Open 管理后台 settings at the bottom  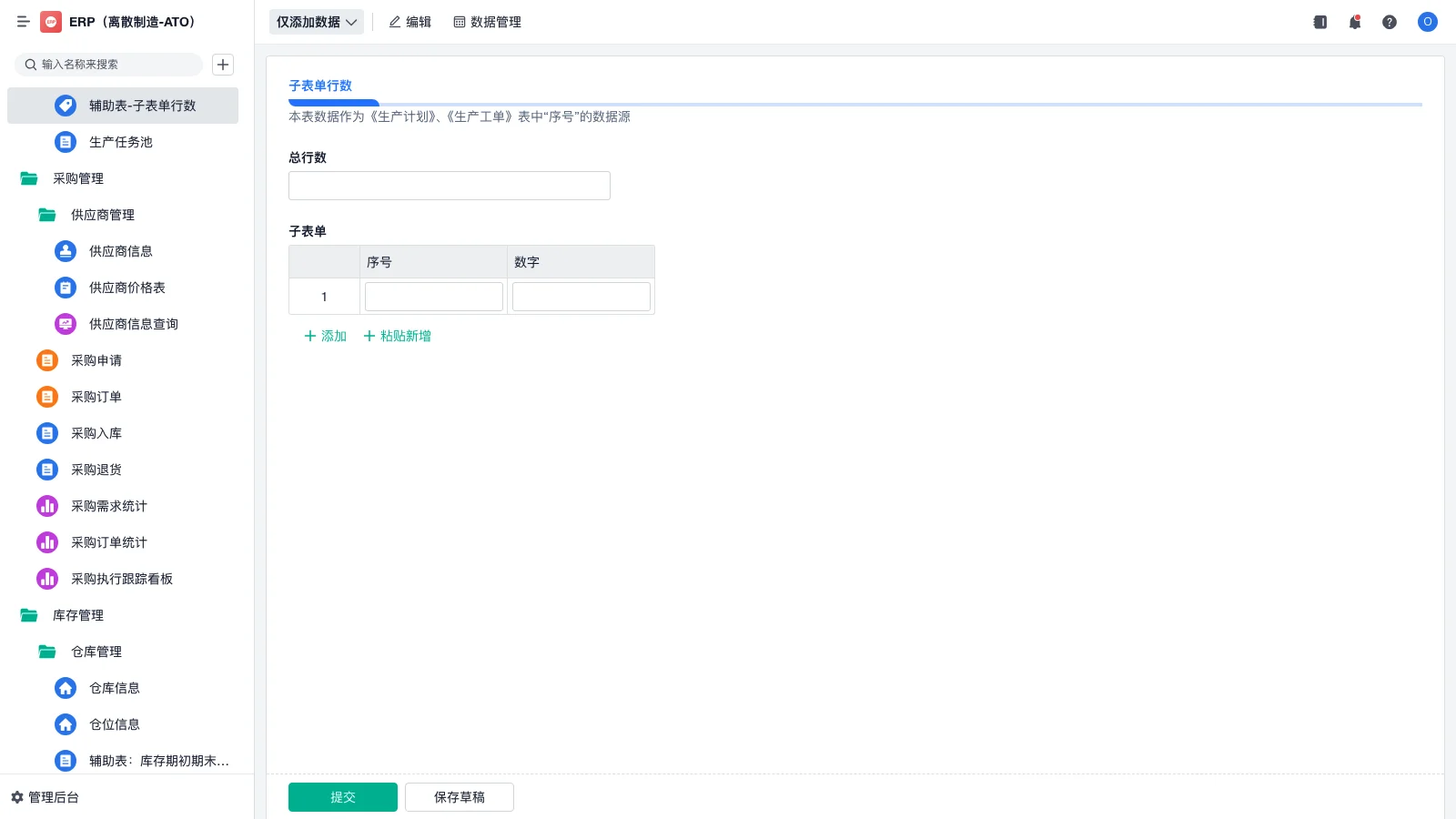tap(45, 797)
